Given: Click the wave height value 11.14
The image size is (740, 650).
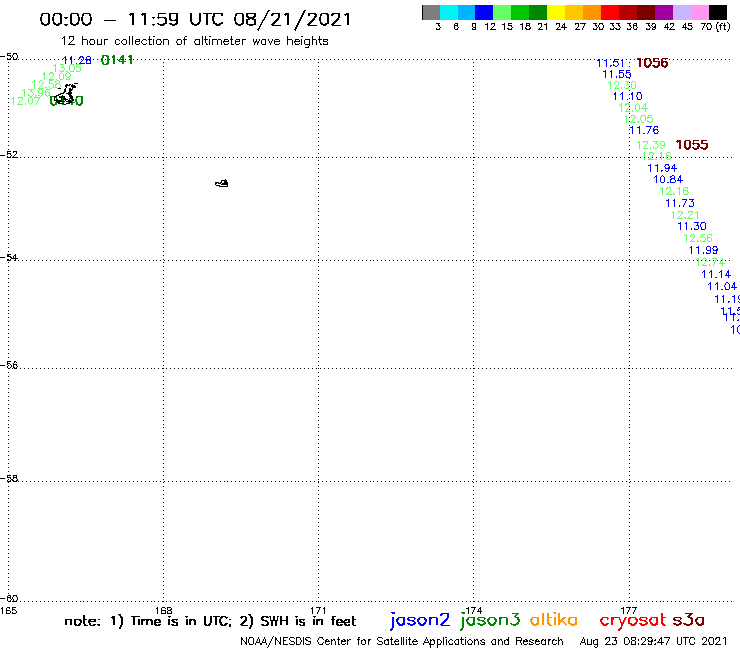Looking at the screenshot, I should pyautogui.click(x=716, y=274).
